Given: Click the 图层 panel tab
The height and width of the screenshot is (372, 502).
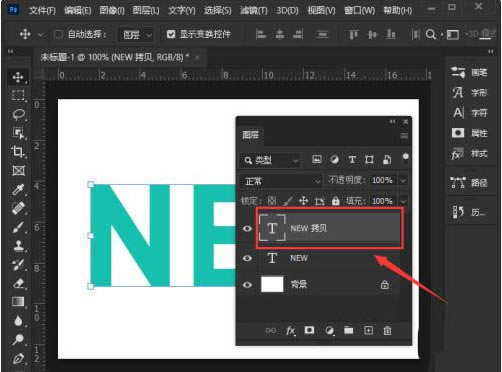Looking at the screenshot, I should point(251,135).
